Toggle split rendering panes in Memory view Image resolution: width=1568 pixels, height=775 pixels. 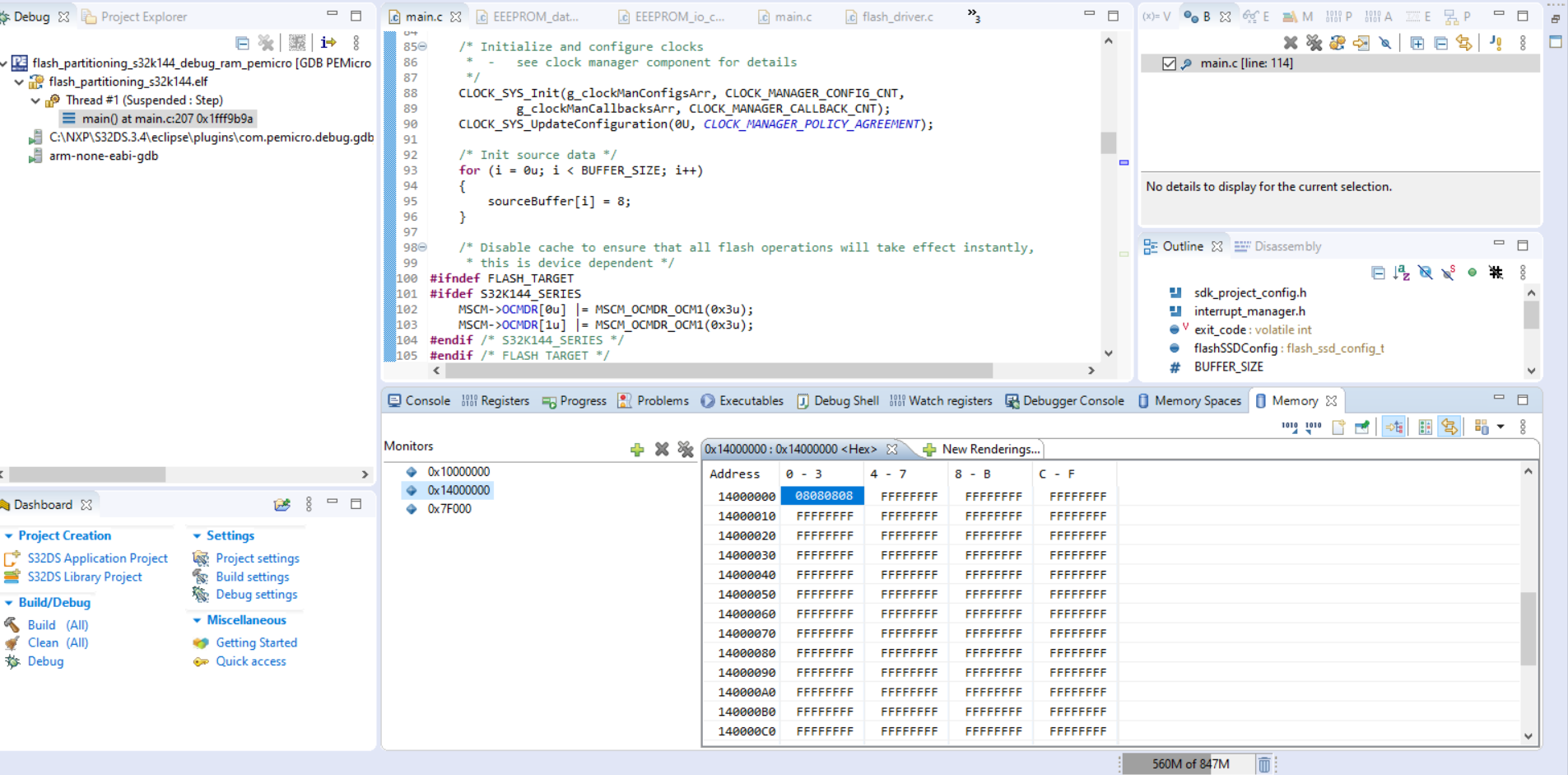point(1425,427)
